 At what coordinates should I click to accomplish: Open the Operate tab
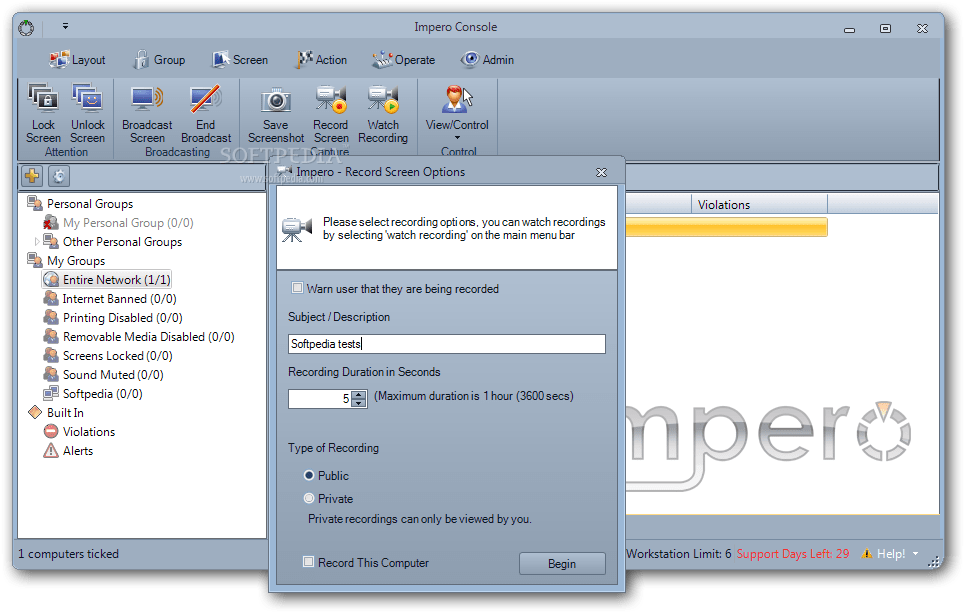[404, 60]
